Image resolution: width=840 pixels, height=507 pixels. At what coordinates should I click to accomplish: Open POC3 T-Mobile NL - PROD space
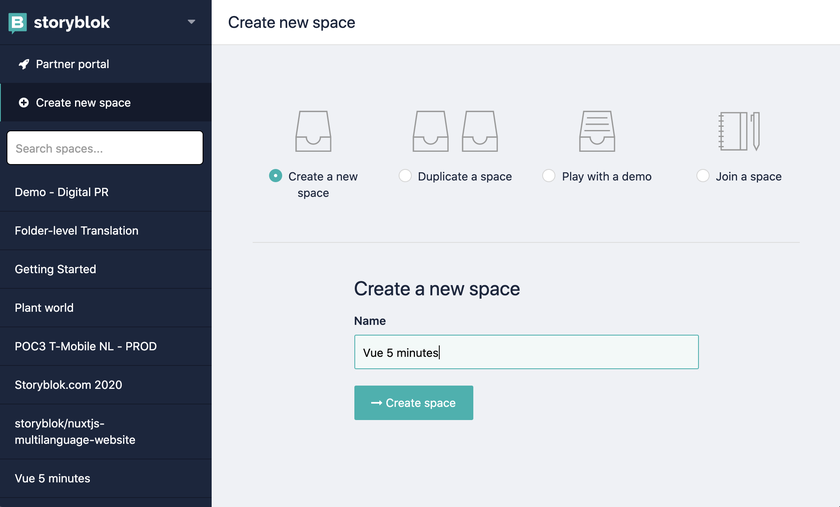pyautogui.click(x=106, y=346)
